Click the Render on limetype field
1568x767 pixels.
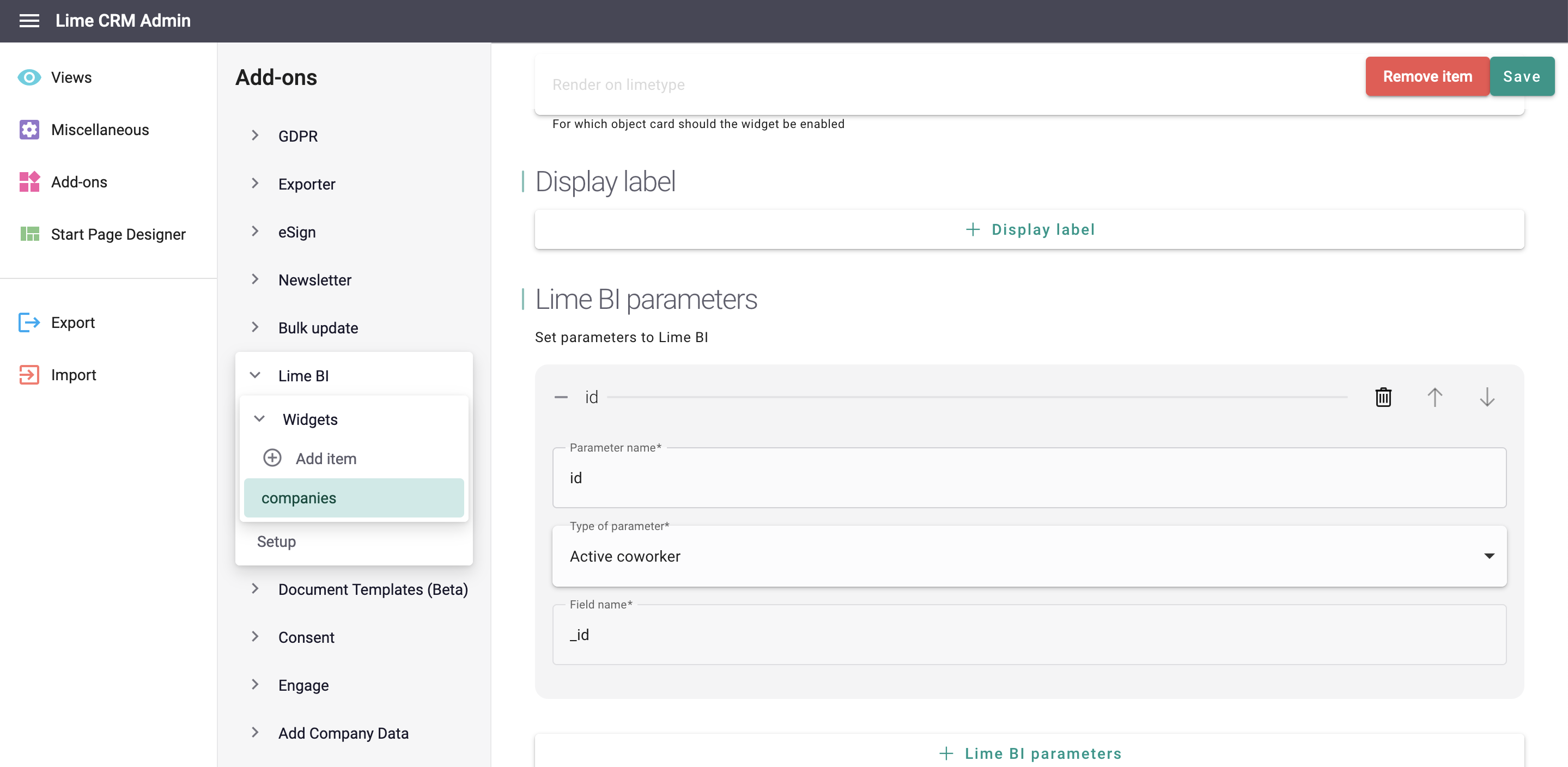coord(852,84)
